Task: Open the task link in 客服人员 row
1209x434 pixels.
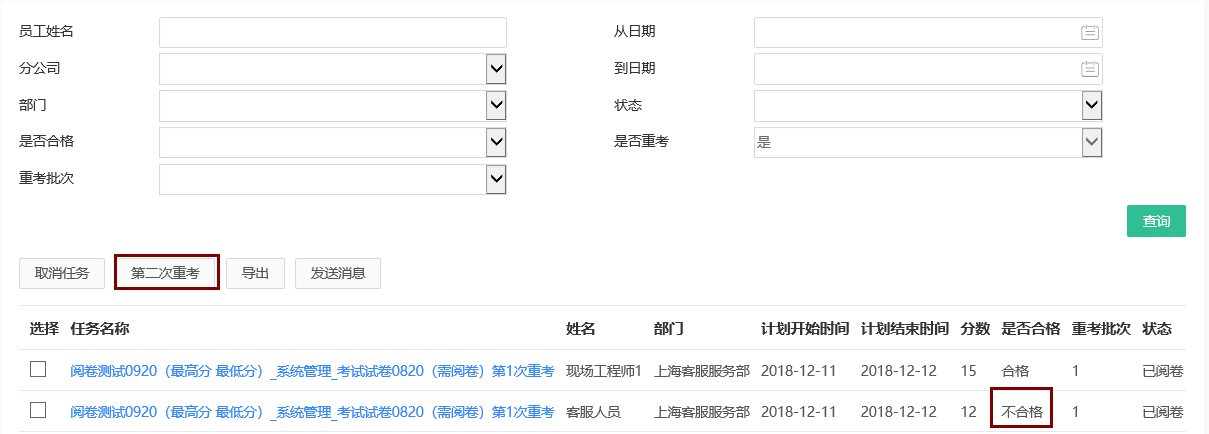Action: pyautogui.click(x=312, y=411)
